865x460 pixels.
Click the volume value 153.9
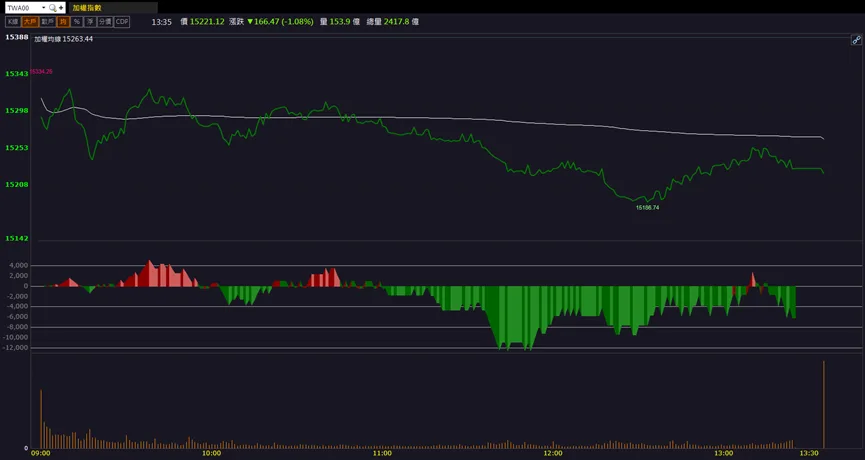point(340,22)
